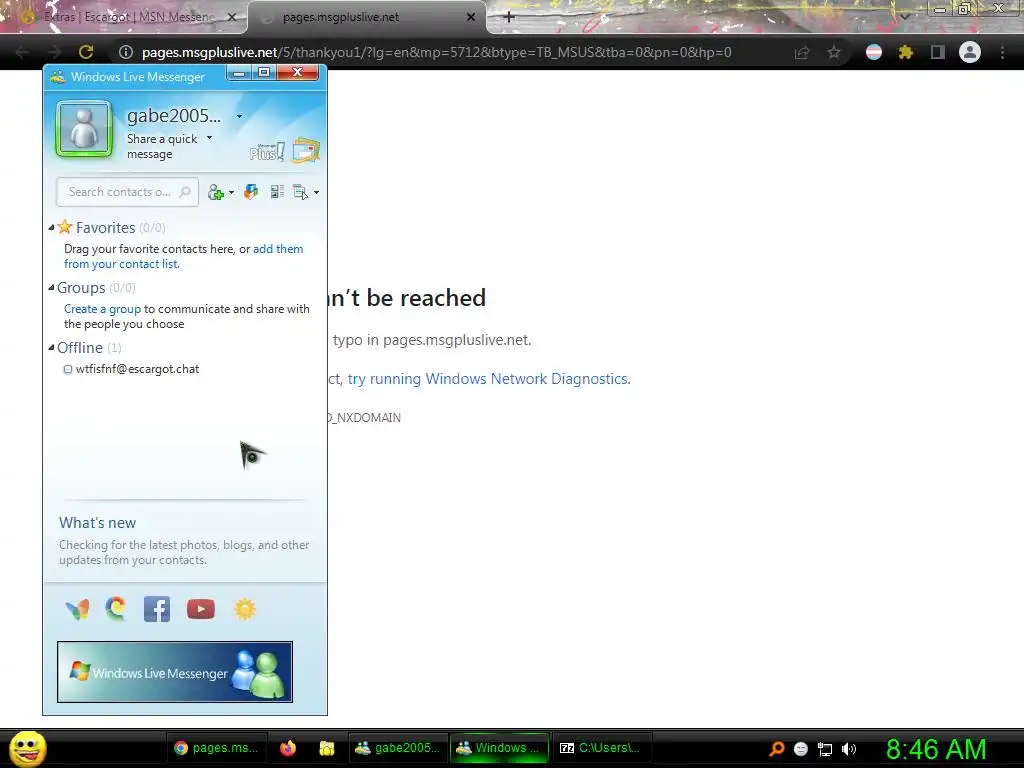Go back in Chrome history
This screenshot has height=768, width=1024.
pyautogui.click(x=22, y=52)
